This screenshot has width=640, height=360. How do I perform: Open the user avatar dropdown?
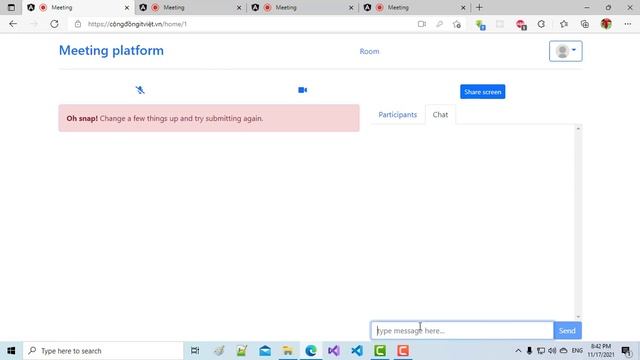click(x=566, y=51)
